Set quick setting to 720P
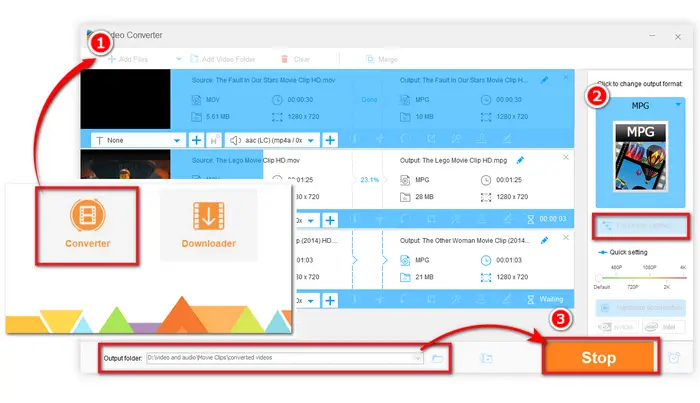This screenshot has width=700, height=403. coord(633,287)
